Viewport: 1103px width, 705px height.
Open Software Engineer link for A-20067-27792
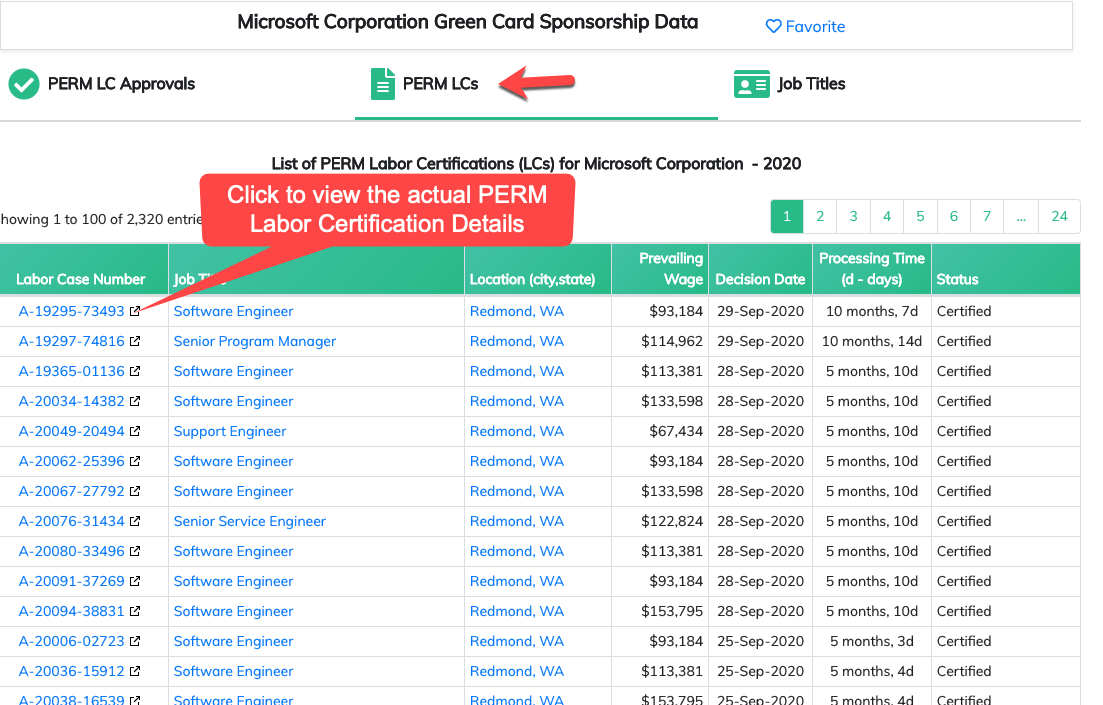pyautogui.click(x=234, y=491)
